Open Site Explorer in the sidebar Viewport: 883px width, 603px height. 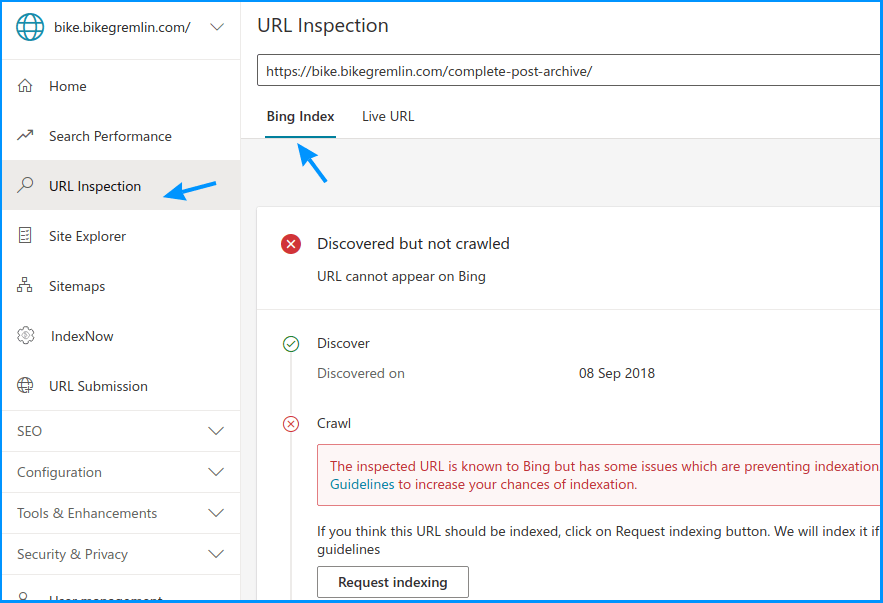(121, 235)
